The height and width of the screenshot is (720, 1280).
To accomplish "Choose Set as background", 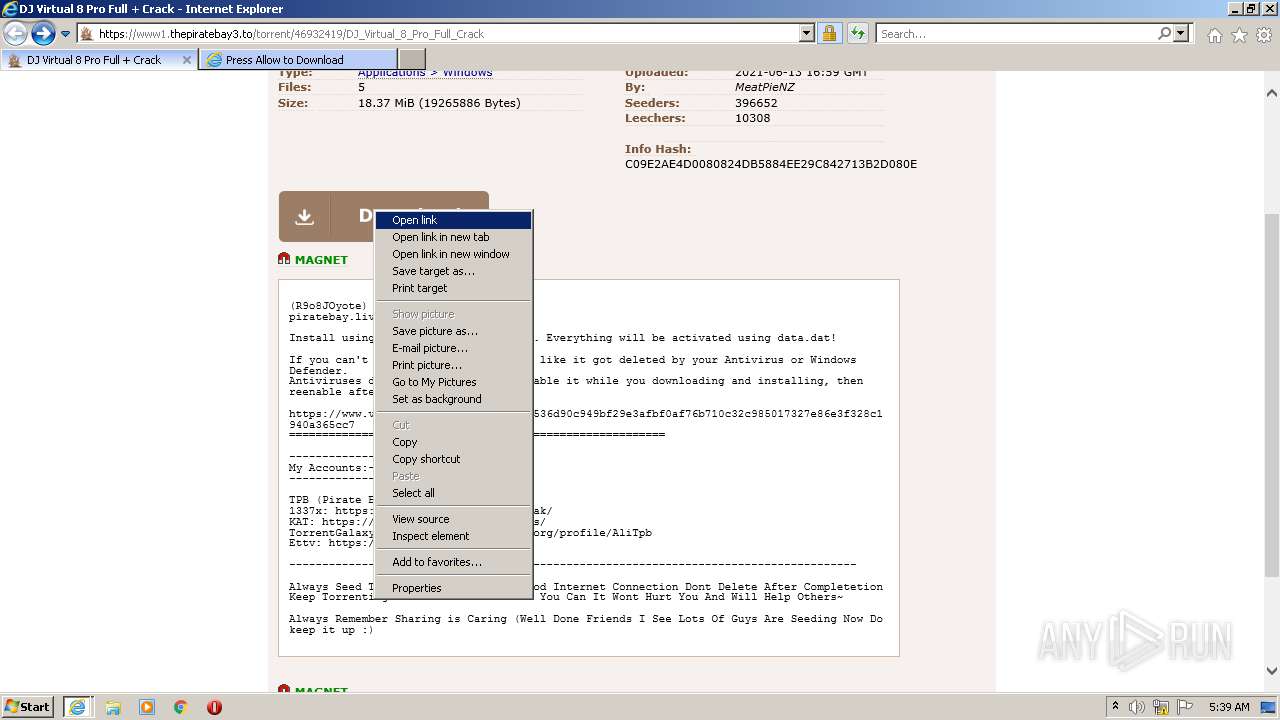I will point(453,399).
